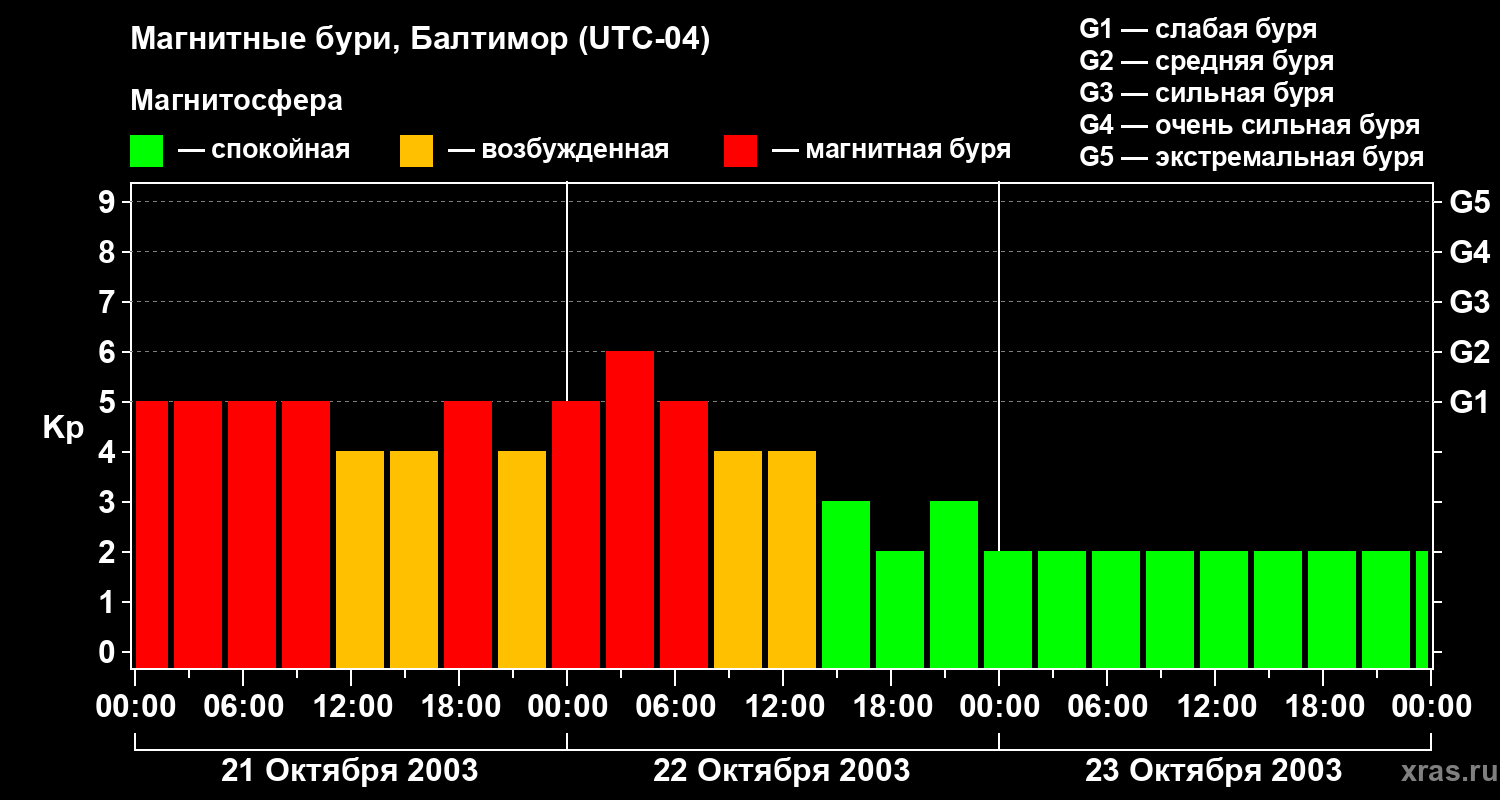Click the '23 Октября 2003' date label
The image size is (1500, 800).
[x=1214, y=771]
